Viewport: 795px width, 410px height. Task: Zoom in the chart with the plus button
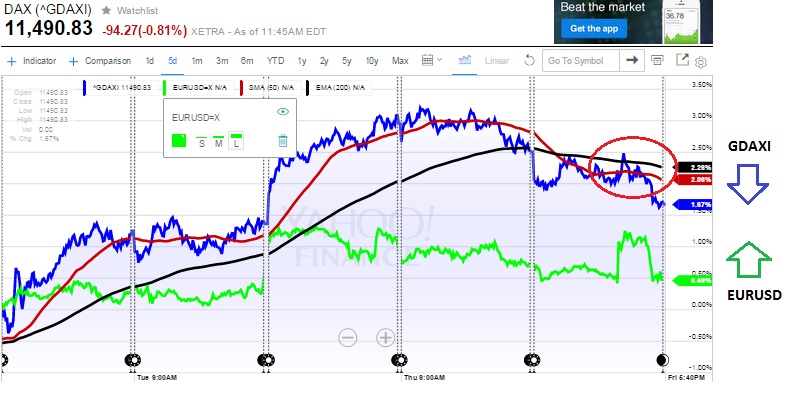[385, 337]
